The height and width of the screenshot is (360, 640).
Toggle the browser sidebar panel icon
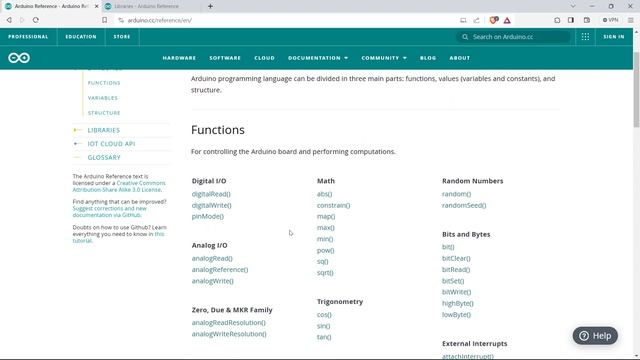click(x=571, y=20)
